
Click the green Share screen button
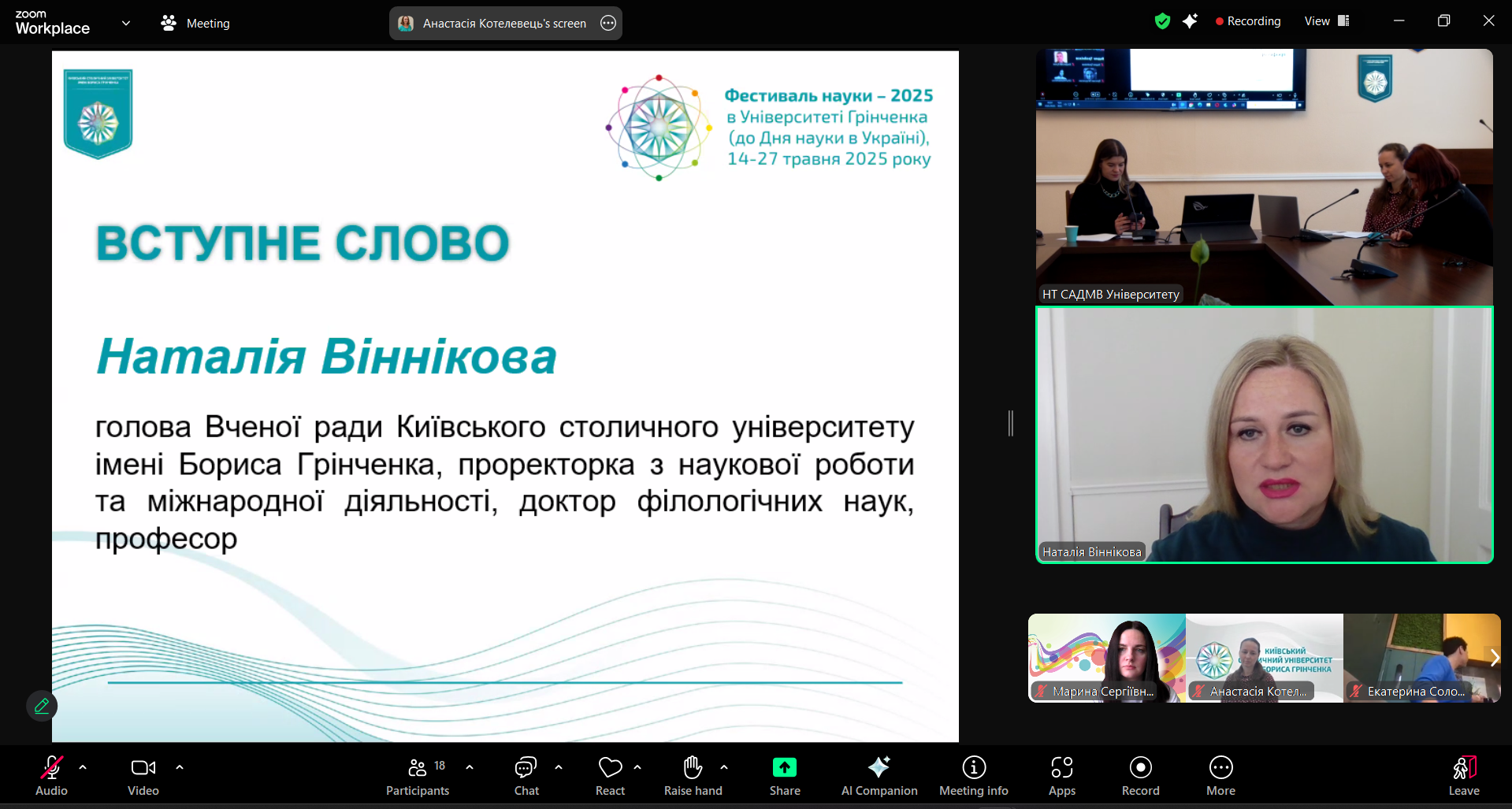785,776
